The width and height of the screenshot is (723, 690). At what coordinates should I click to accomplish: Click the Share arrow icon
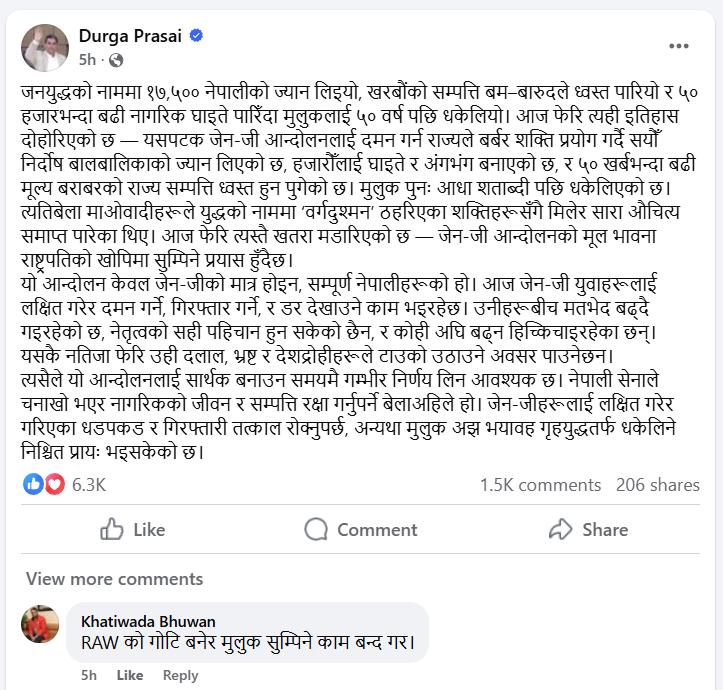point(560,529)
